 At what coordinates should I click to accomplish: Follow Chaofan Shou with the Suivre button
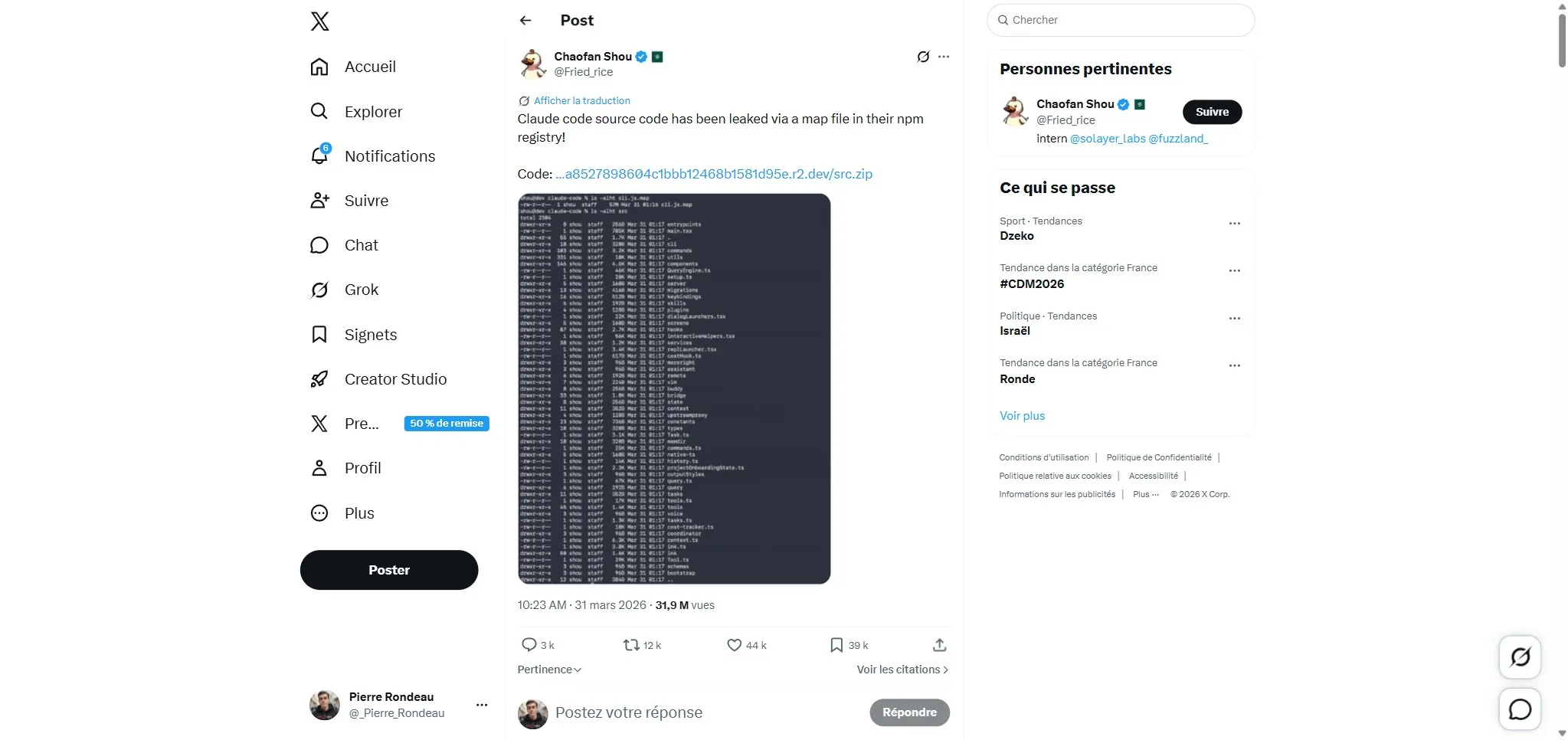coord(1211,111)
